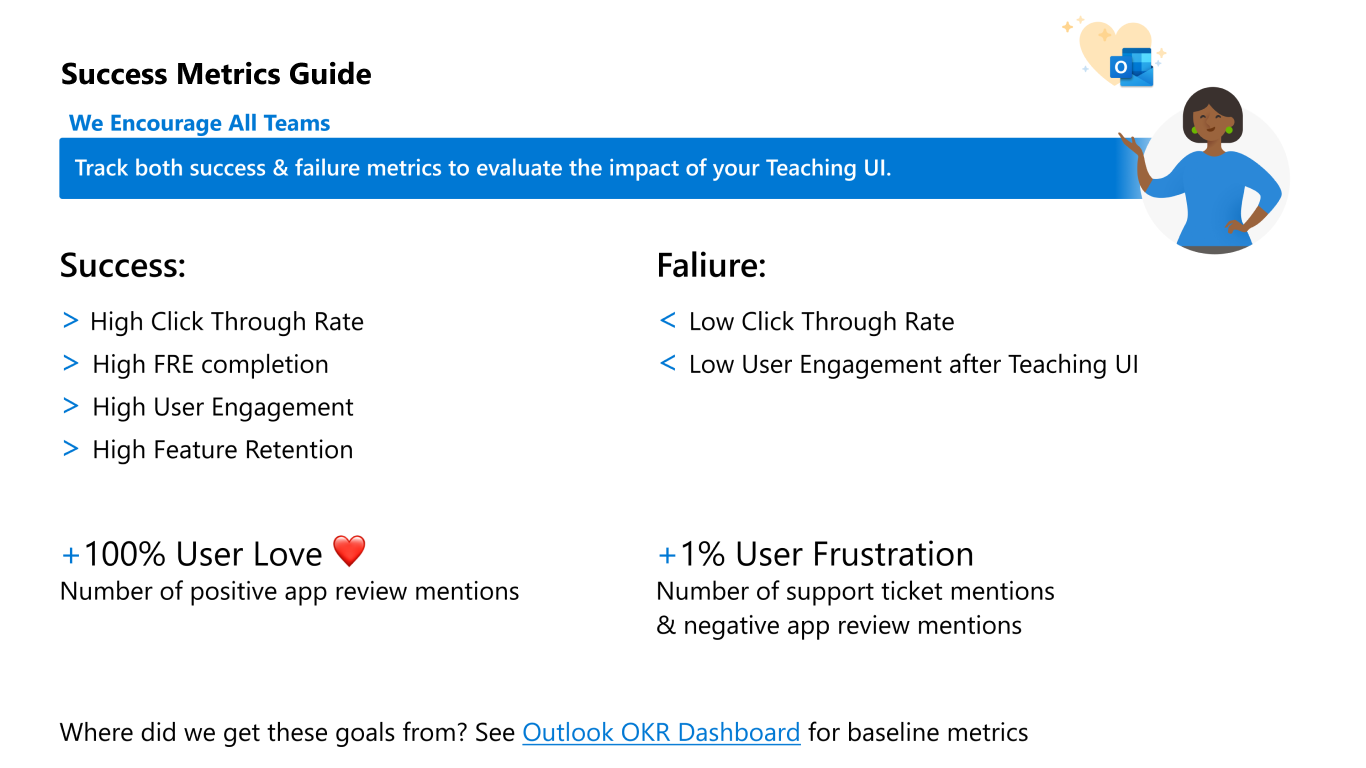Click the +1% User Frustration text
1366x768 pixels.
point(815,553)
